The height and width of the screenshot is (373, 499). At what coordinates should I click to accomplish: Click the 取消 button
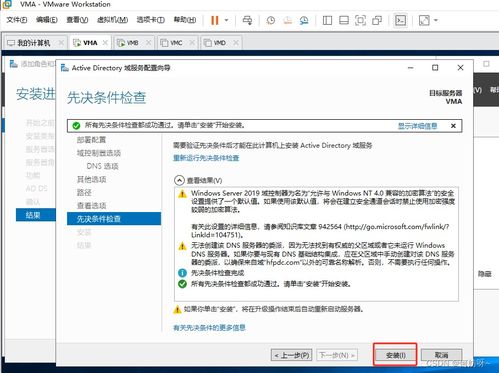pyautogui.click(x=441, y=355)
